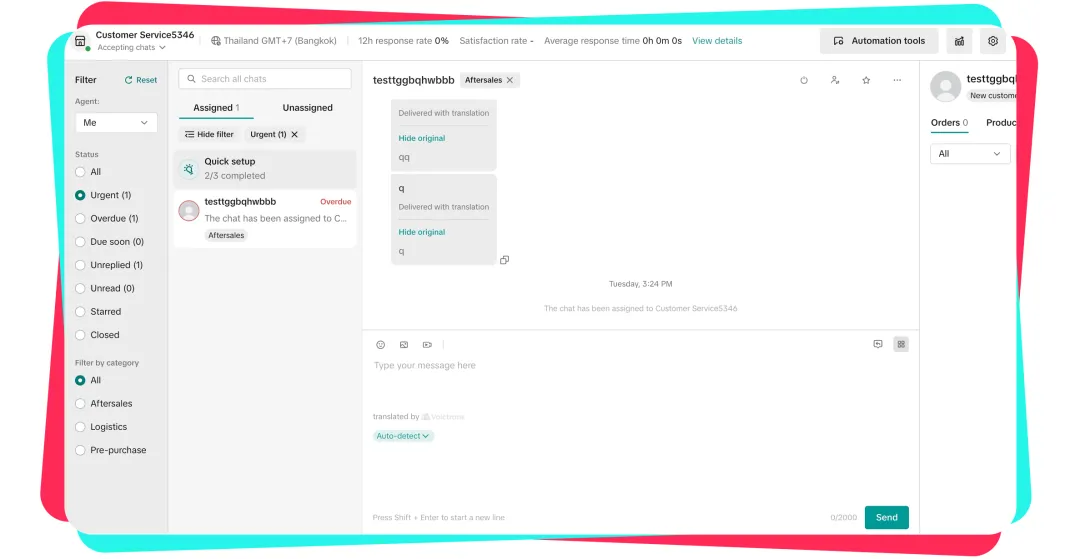Switch to the Unassigned tab
The image size is (1080, 559).
(307, 108)
